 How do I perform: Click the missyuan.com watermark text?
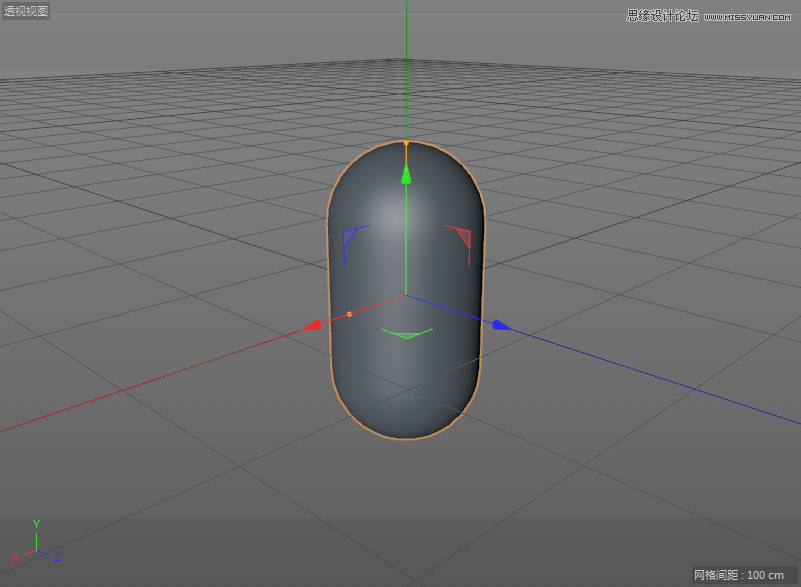tap(750, 16)
